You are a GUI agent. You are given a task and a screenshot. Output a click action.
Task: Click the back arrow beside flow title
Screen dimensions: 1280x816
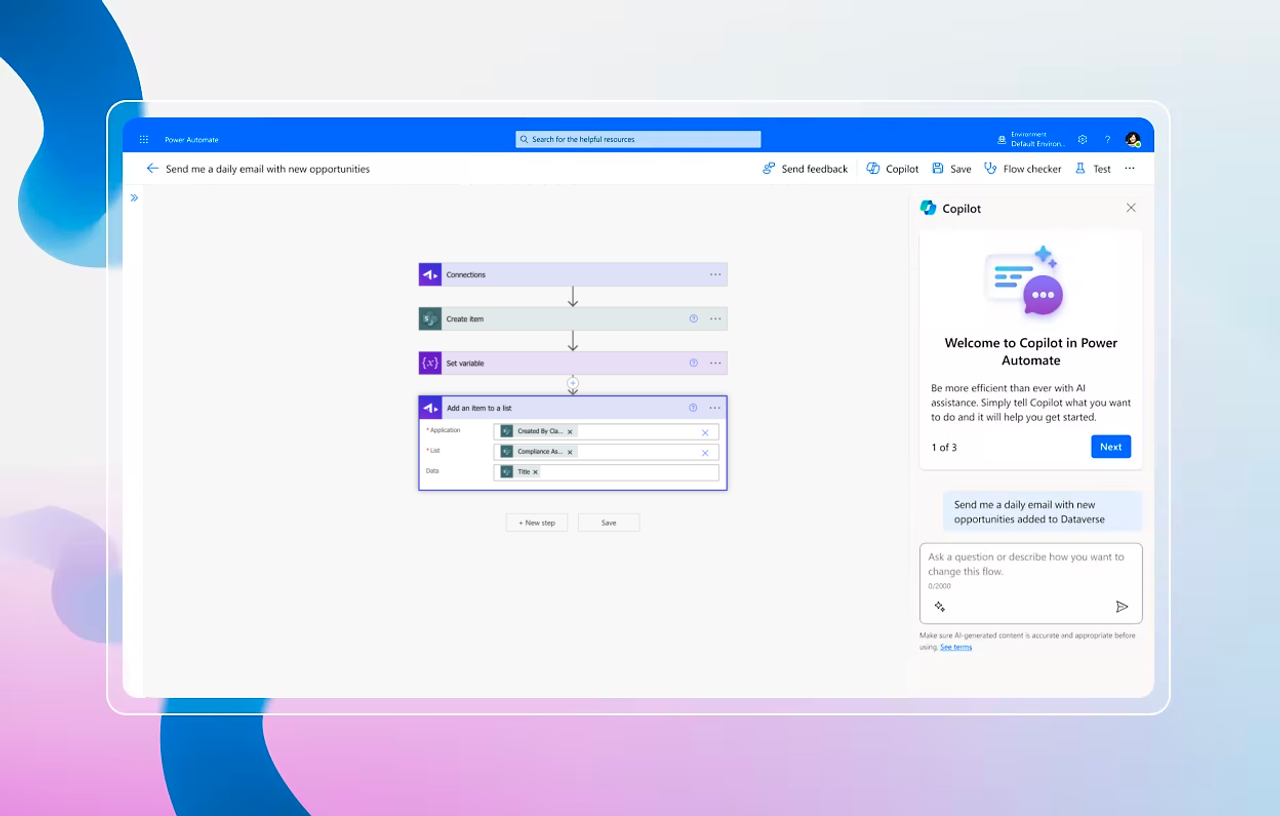(x=152, y=168)
